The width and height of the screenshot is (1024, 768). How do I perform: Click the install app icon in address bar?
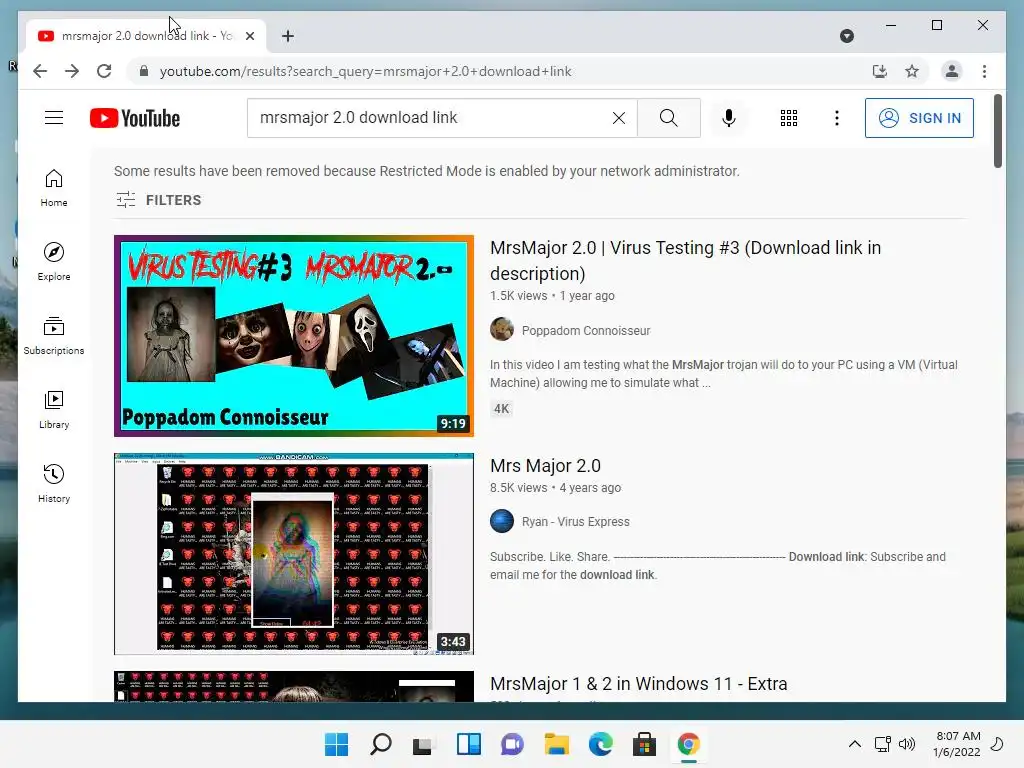point(880,71)
